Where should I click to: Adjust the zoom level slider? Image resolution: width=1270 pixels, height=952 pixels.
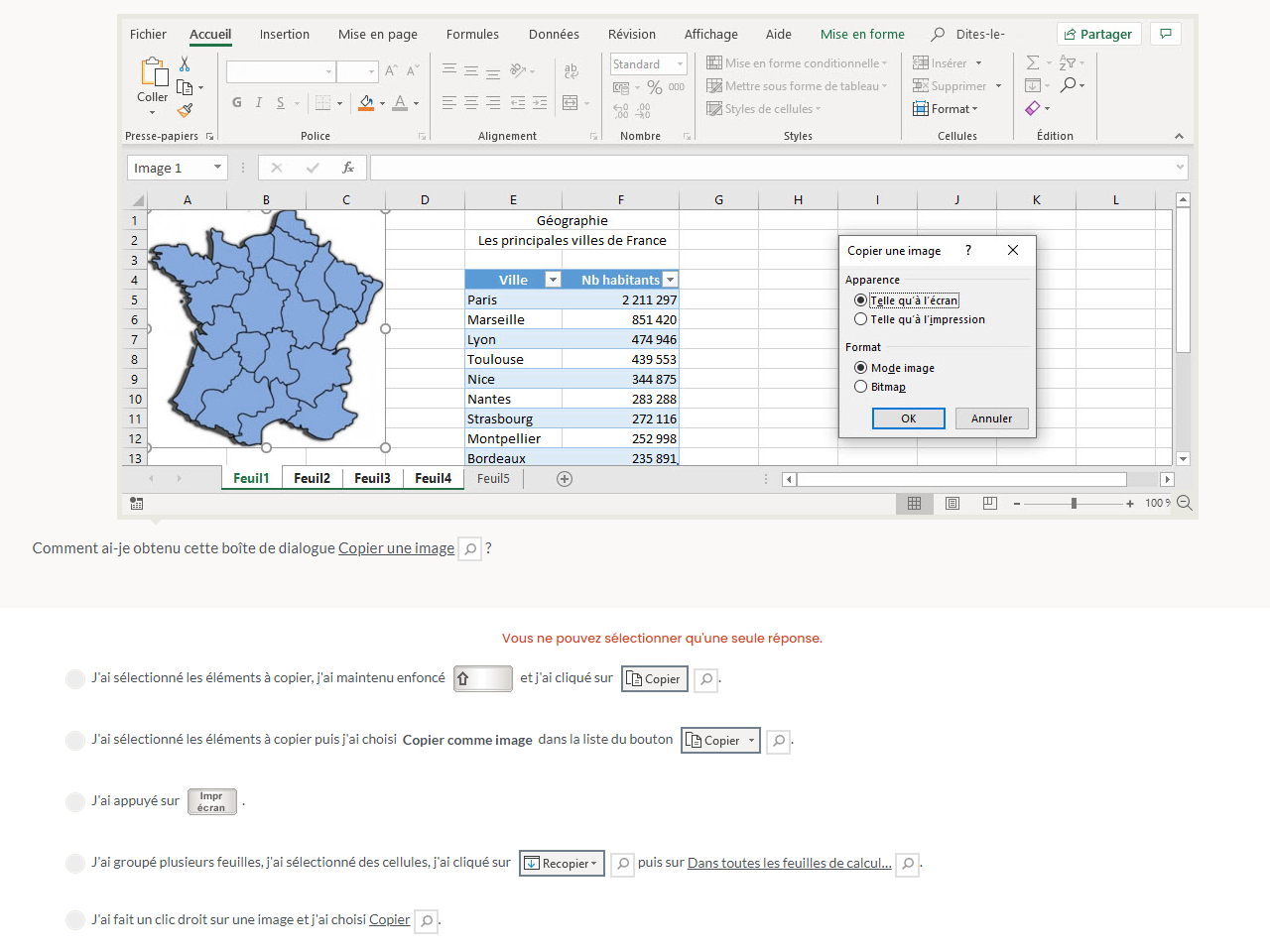[x=1074, y=504]
